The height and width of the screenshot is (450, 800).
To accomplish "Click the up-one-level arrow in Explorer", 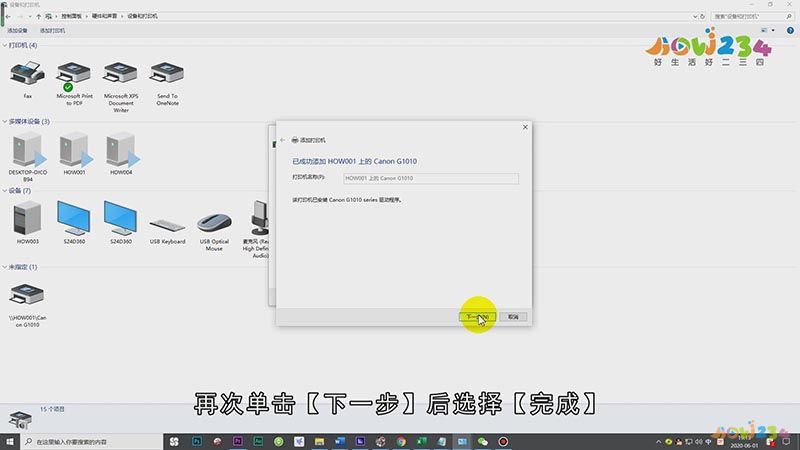I will (x=38, y=16).
